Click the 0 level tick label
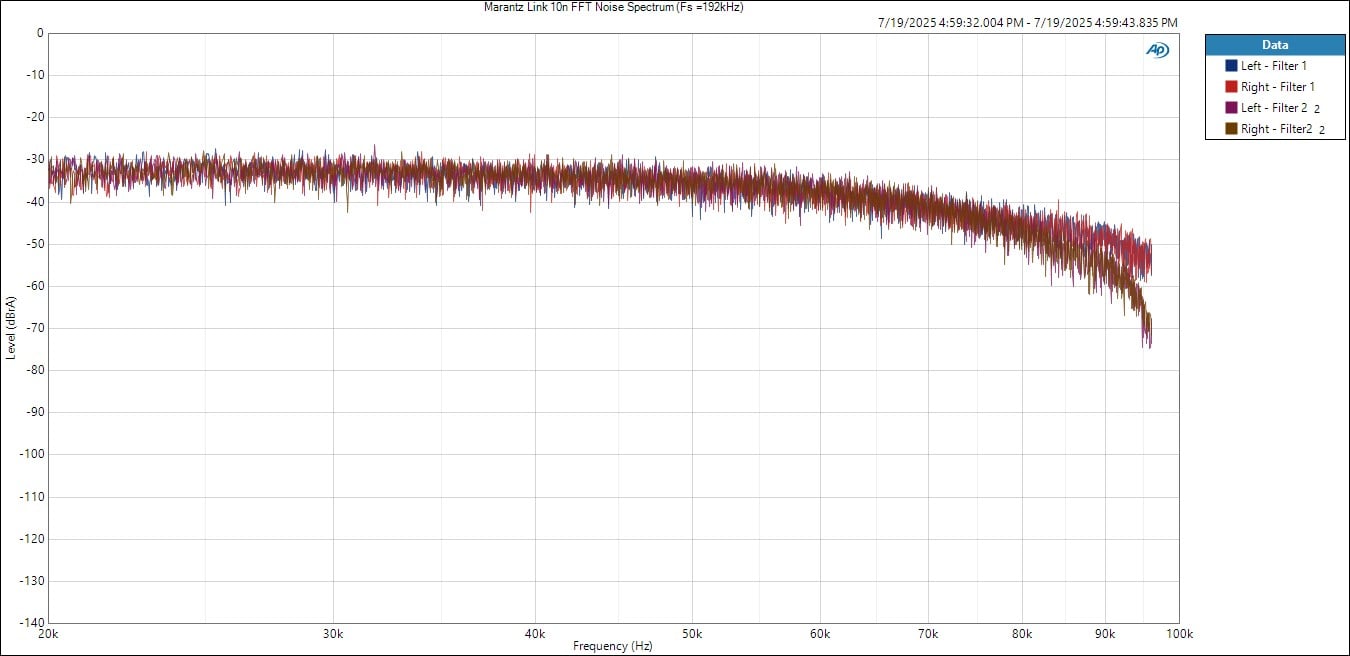 pyautogui.click(x=39, y=33)
